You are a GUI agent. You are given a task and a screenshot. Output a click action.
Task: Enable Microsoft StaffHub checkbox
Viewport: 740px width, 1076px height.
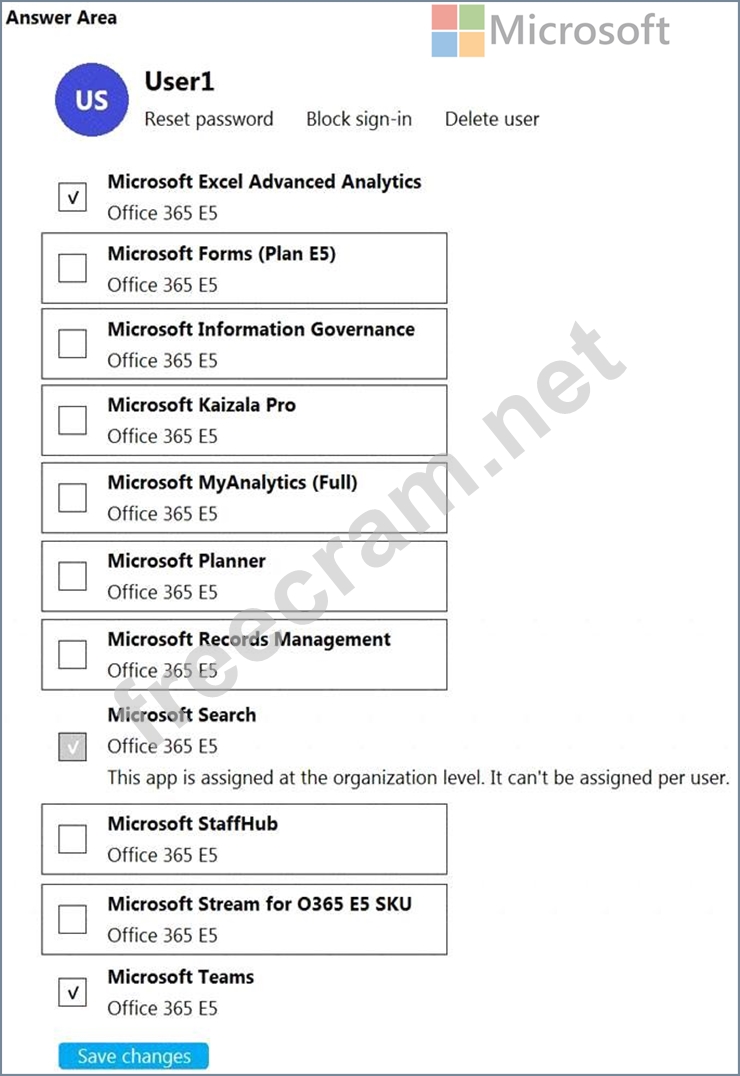point(72,838)
